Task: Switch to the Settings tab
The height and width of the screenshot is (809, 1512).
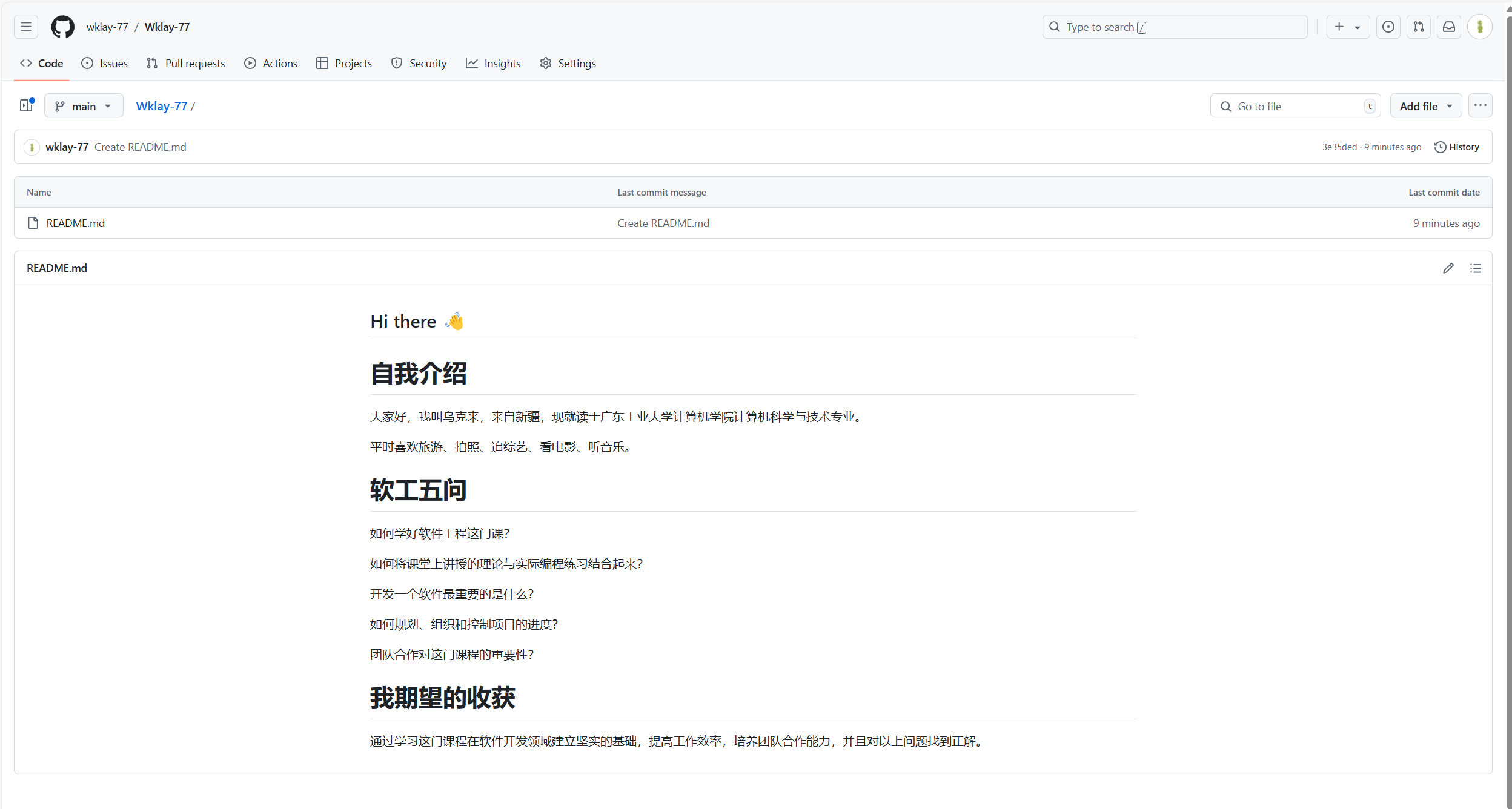Action: point(568,64)
